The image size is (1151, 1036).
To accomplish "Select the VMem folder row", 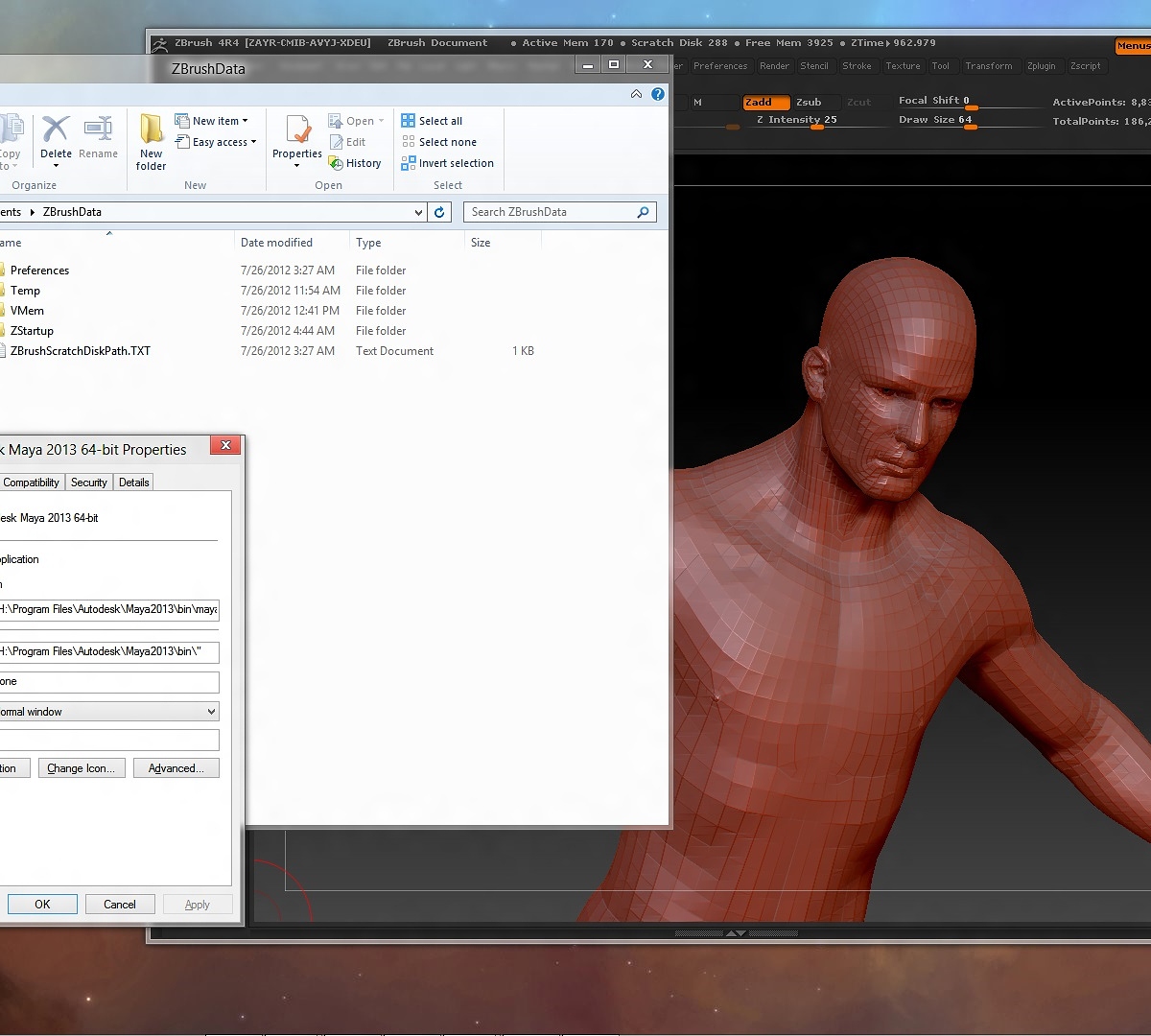I will pyautogui.click(x=270, y=311).
